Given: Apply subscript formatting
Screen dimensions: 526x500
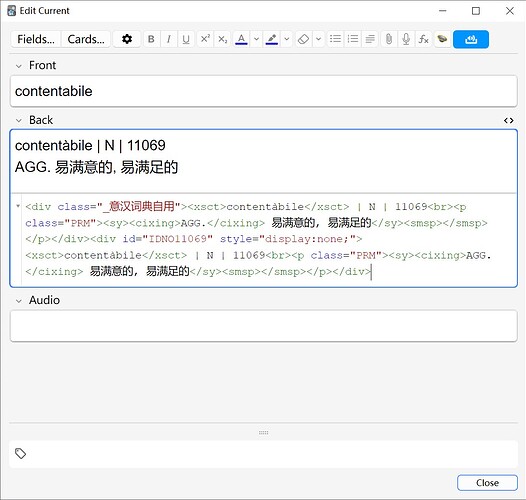Looking at the screenshot, I should tap(222, 39).
